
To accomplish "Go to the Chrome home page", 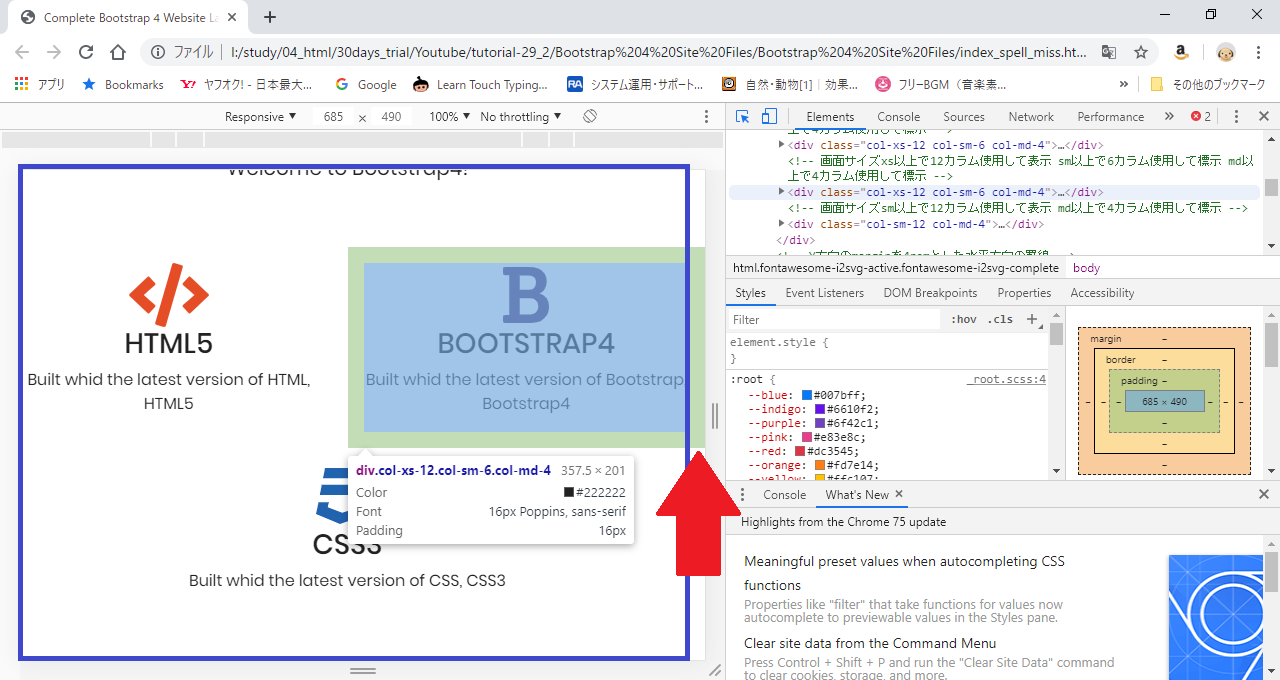I will tap(118, 52).
